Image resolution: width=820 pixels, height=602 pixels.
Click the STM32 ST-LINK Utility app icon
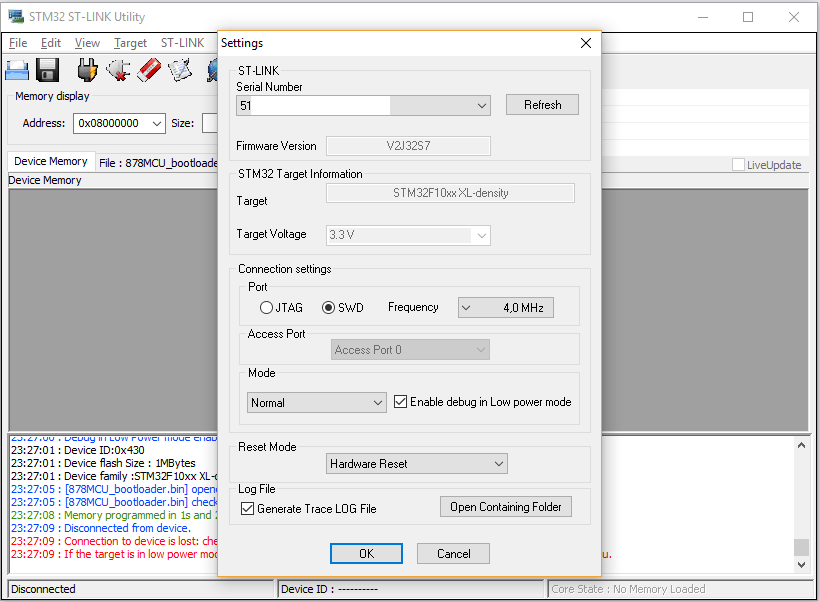(16, 17)
